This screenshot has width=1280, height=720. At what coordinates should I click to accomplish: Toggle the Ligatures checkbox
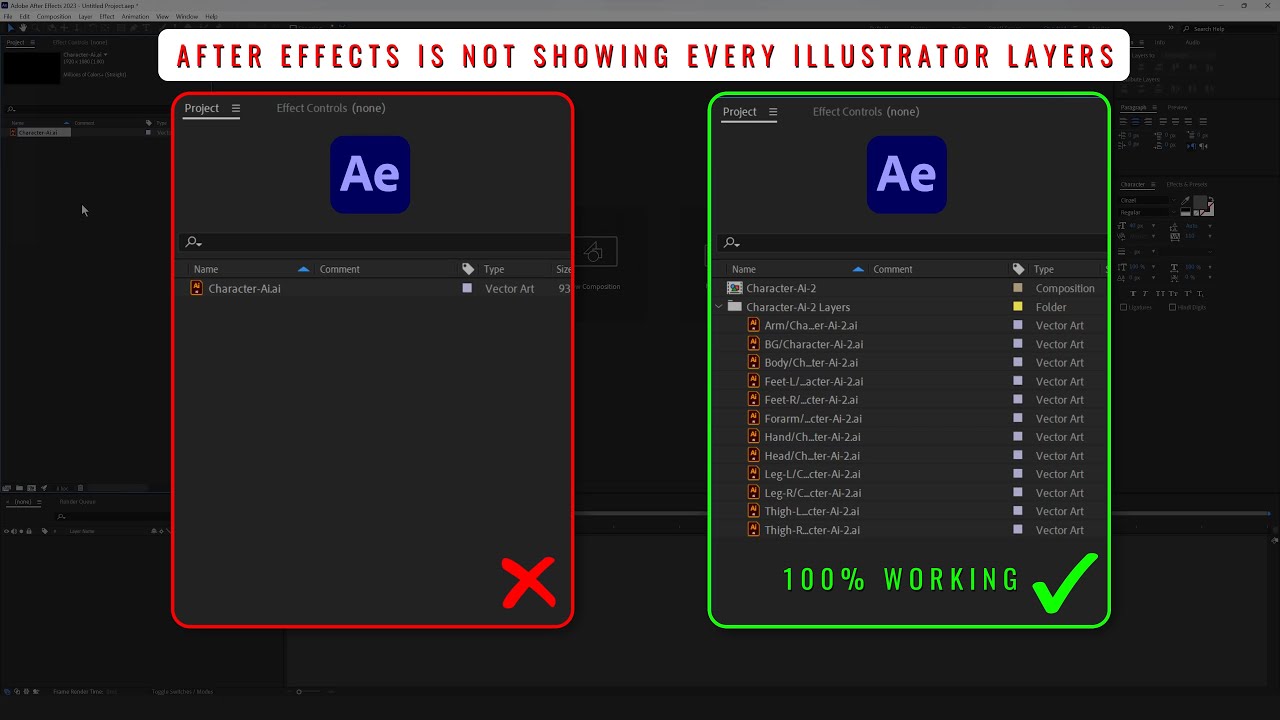(1123, 307)
